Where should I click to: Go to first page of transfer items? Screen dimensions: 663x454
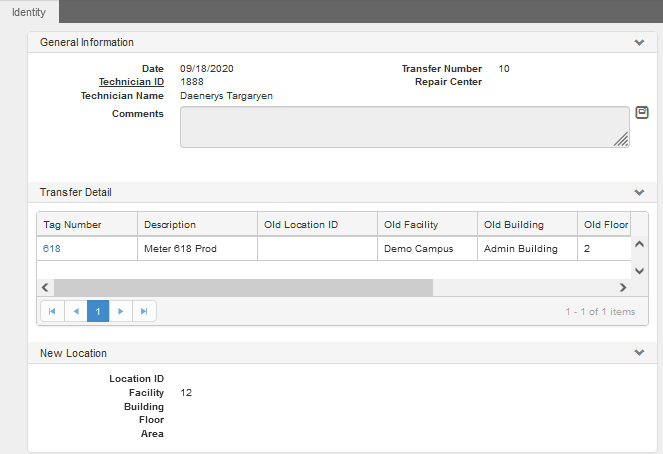coord(52,312)
